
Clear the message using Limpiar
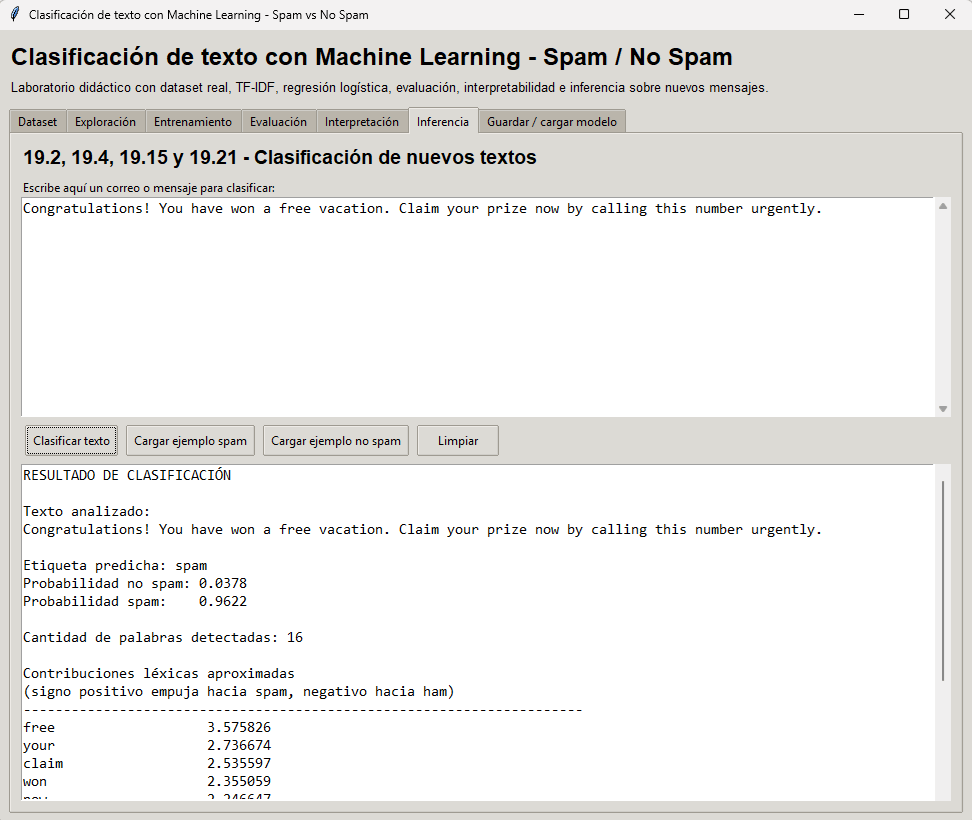tap(457, 440)
